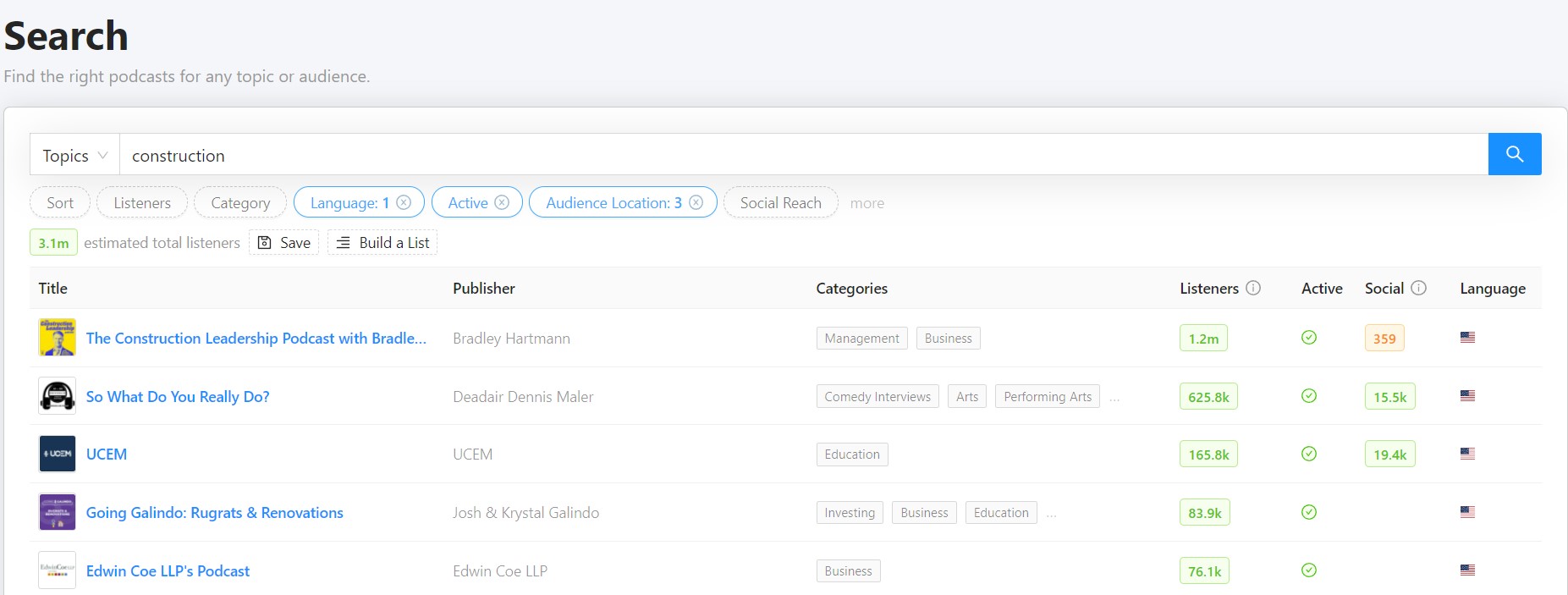Open the Listeners filter dropdown
Screen dimensions: 1568x595
tap(142, 202)
